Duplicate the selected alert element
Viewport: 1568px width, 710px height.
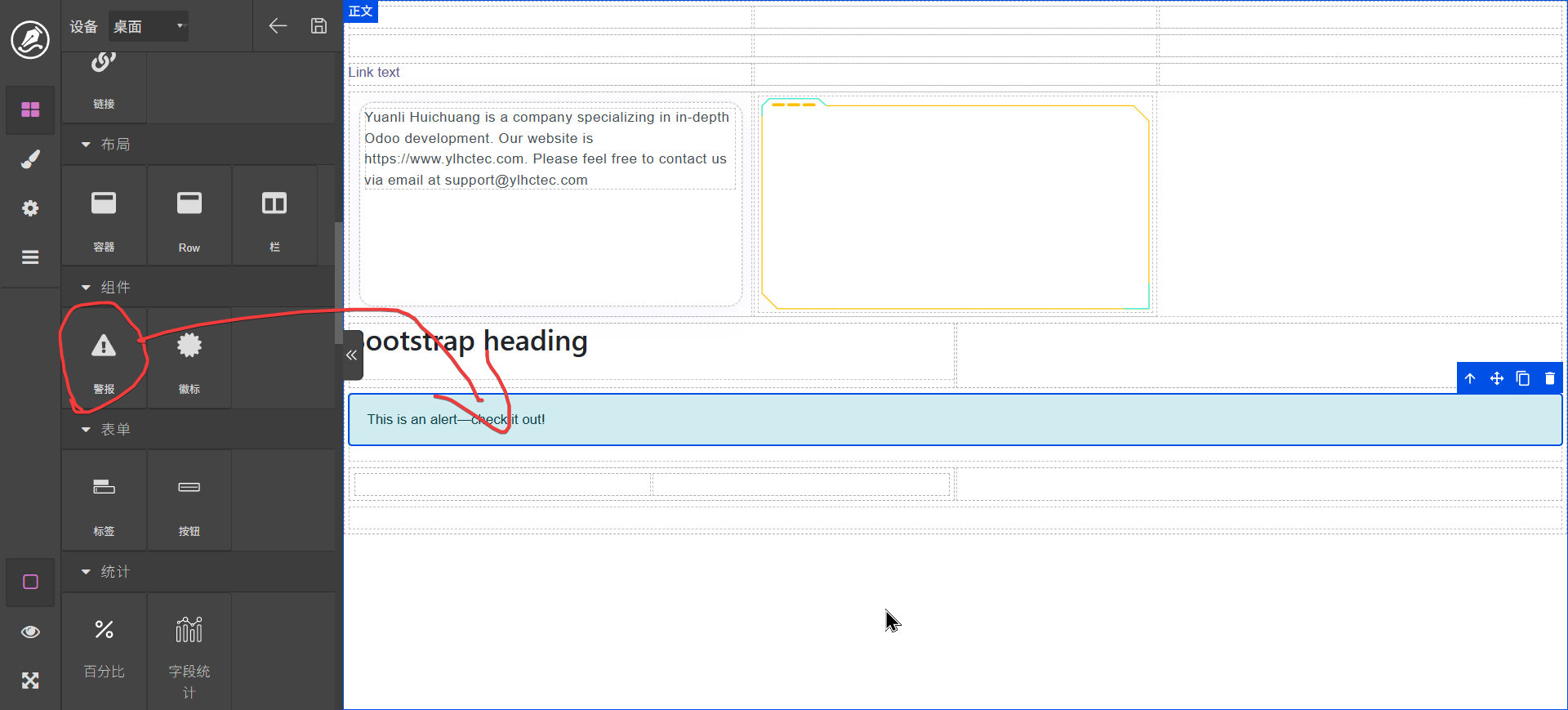(x=1522, y=378)
